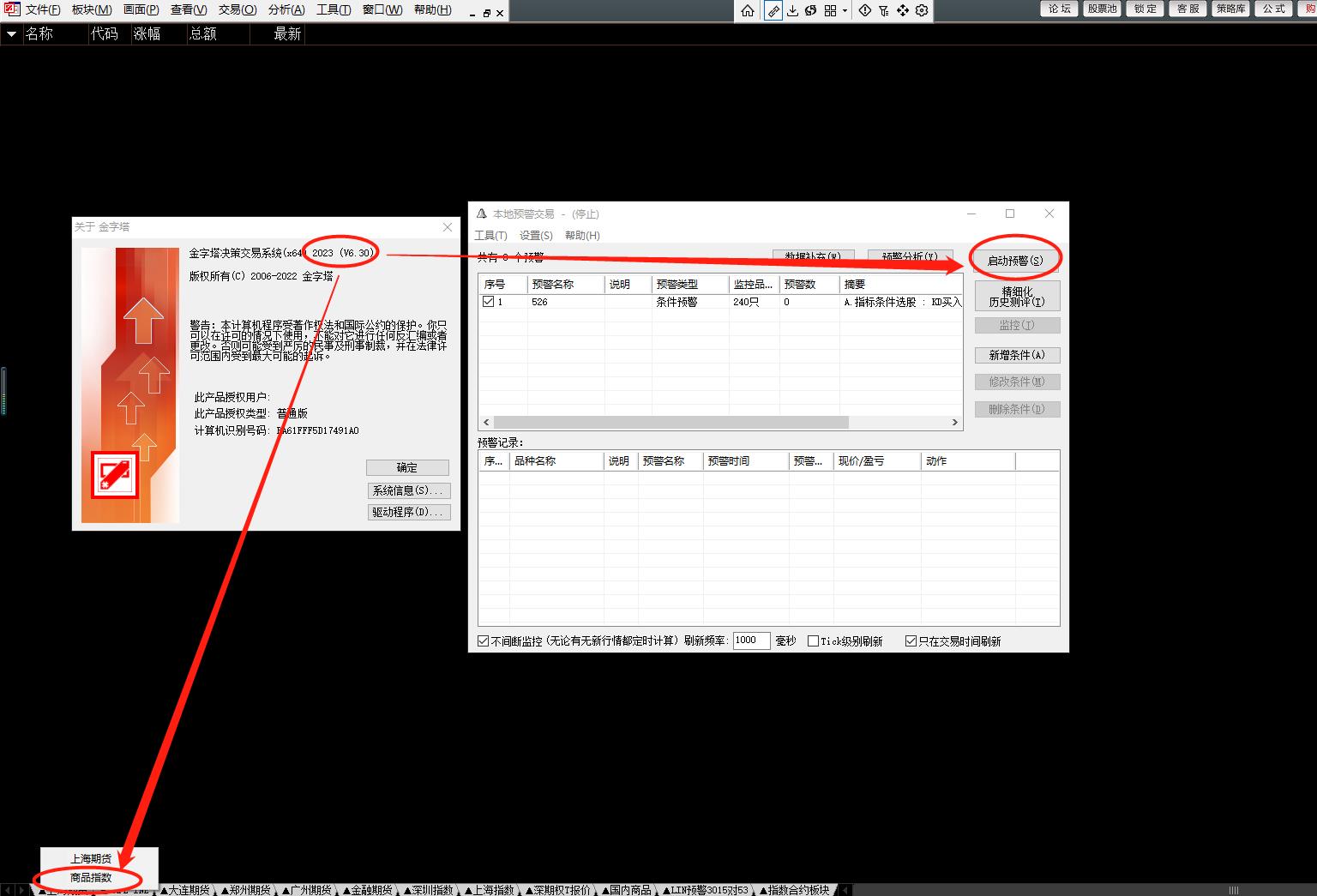Click the 数据补充 button in alert window
The width and height of the screenshot is (1317, 896).
(813, 256)
